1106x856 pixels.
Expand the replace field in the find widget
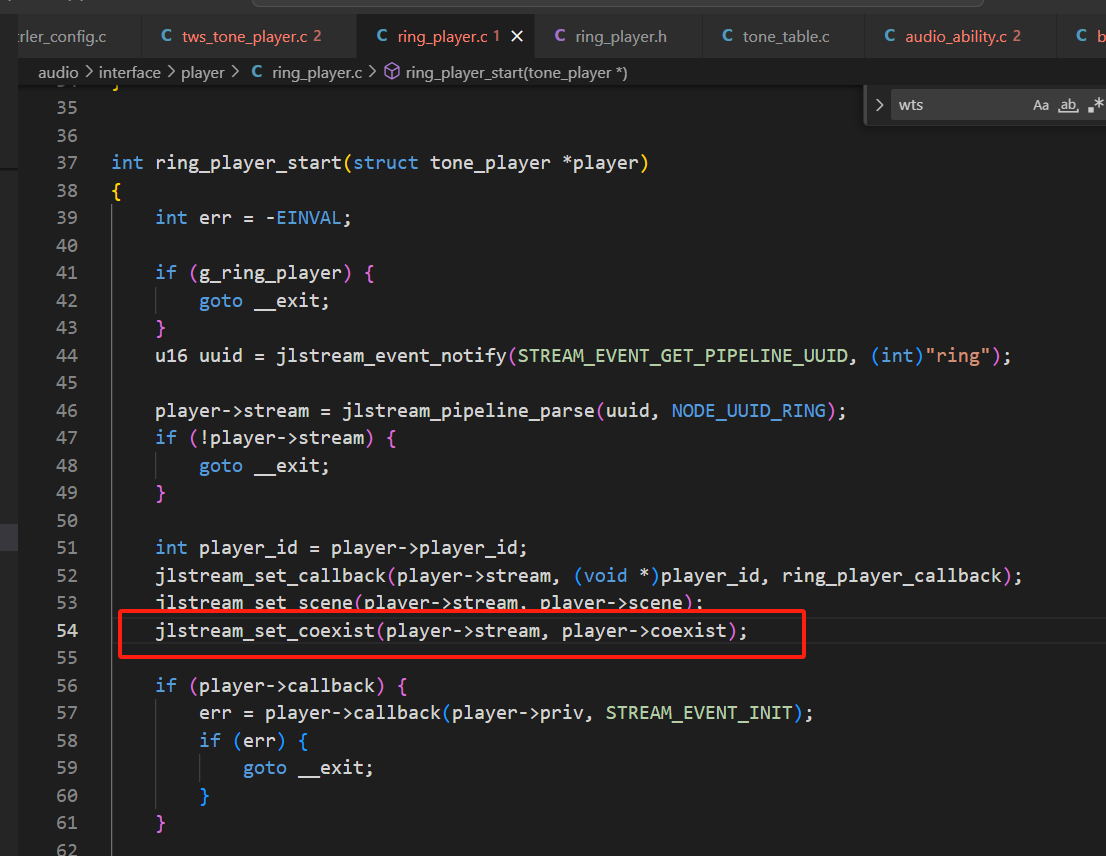880,105
